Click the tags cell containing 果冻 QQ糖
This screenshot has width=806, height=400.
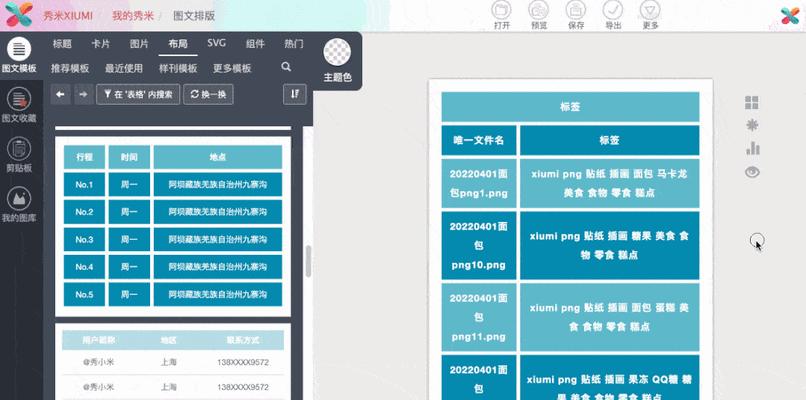coord(609,377)
